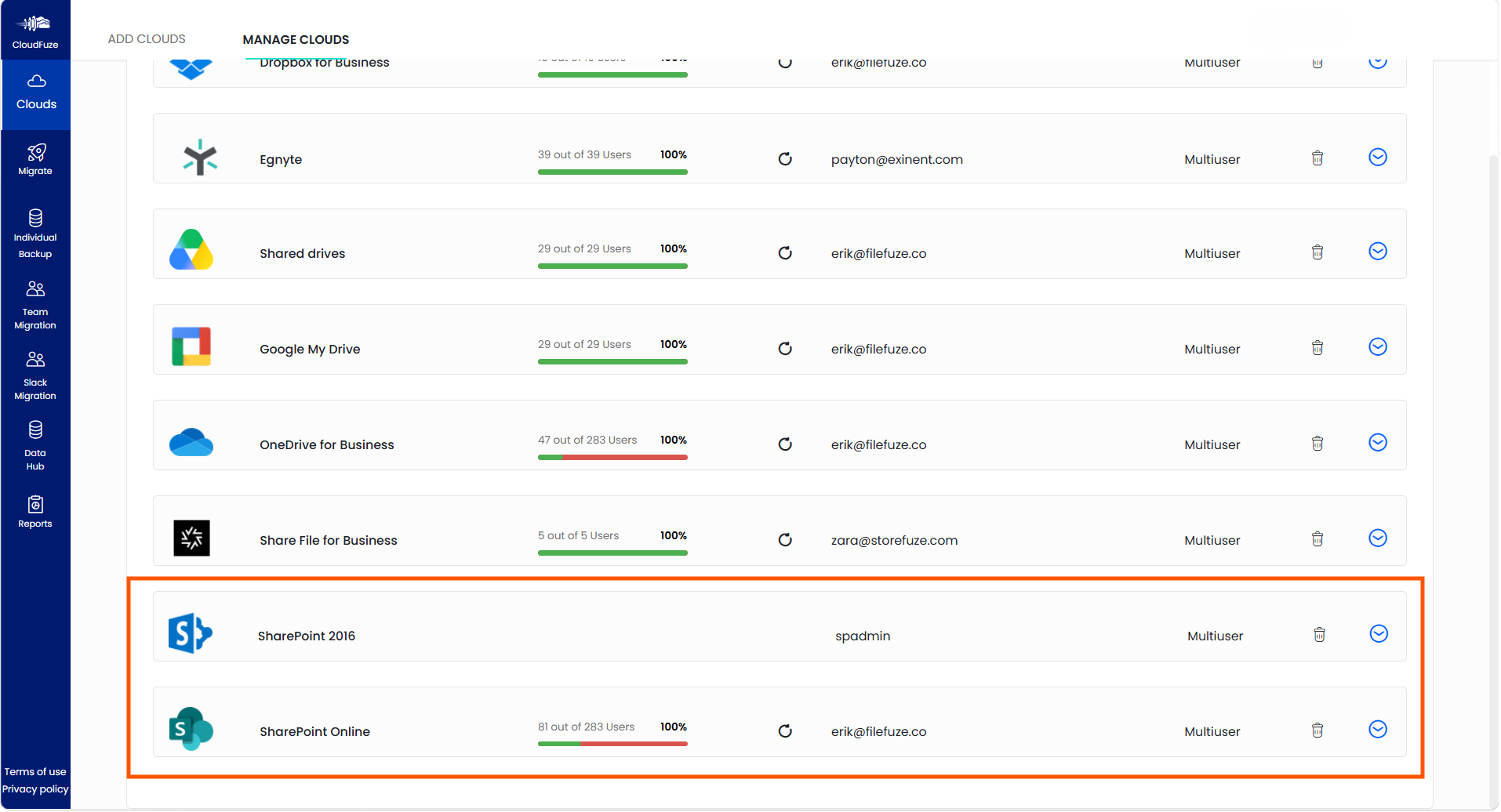Viewport: 1501px width, 812px height.
Task: Open the Terms of use link
Action: click(x=35, y=772)
